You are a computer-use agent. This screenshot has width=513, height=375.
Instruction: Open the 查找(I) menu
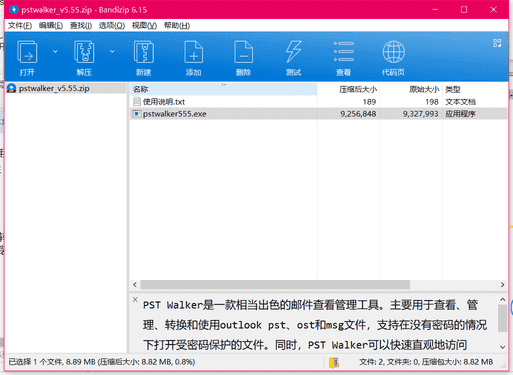[x=81, y=26]
